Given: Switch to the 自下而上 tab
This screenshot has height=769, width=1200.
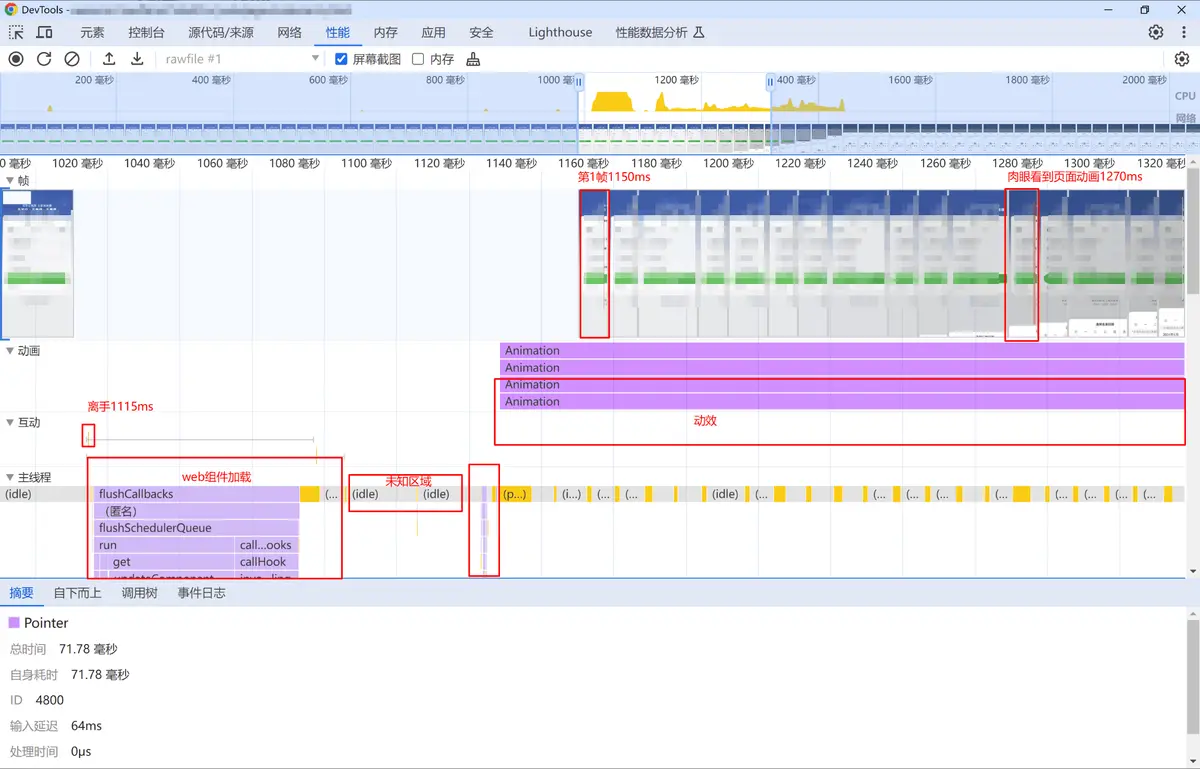Looking at the screenshot, I should pos(77,593).
